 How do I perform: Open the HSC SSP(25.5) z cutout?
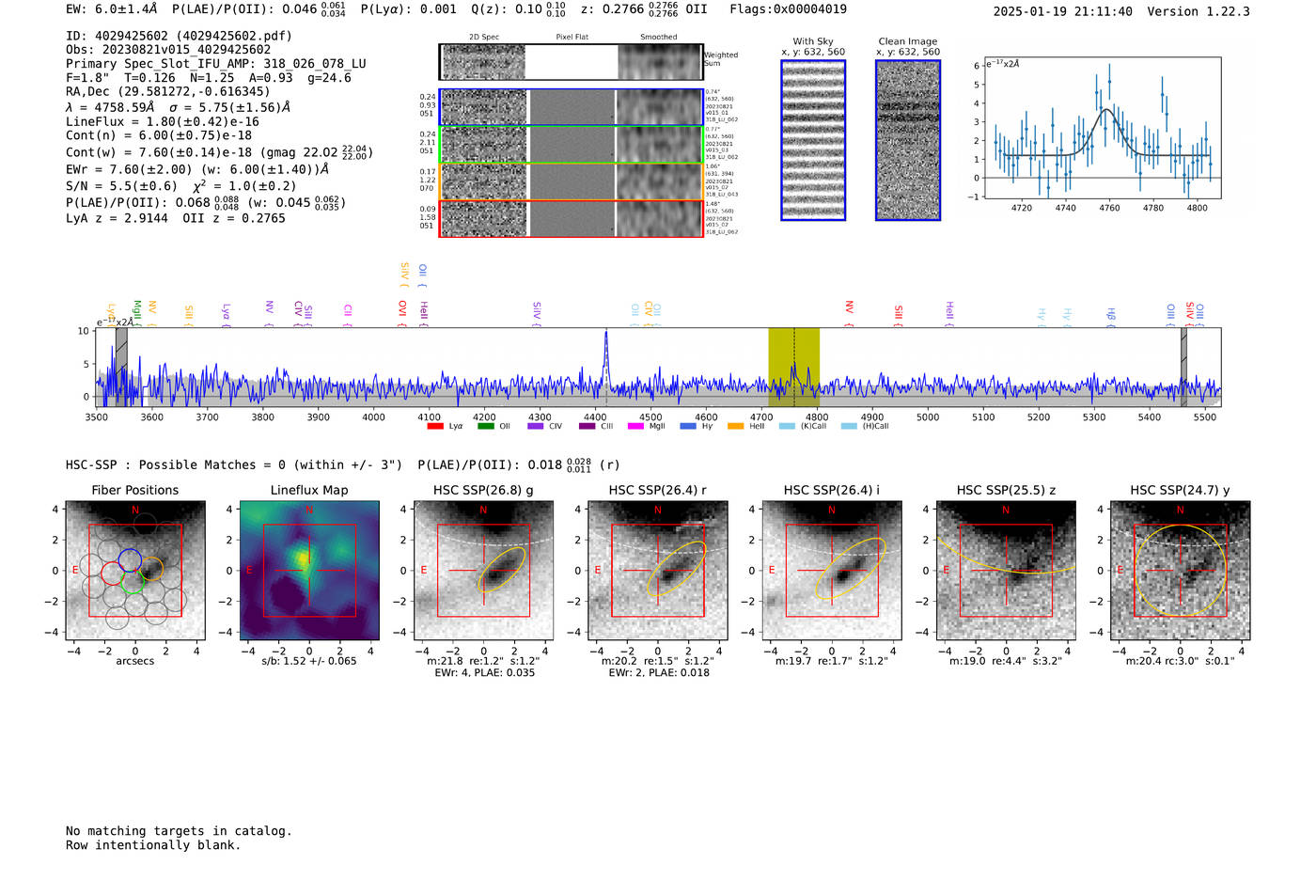(1006, 571)
